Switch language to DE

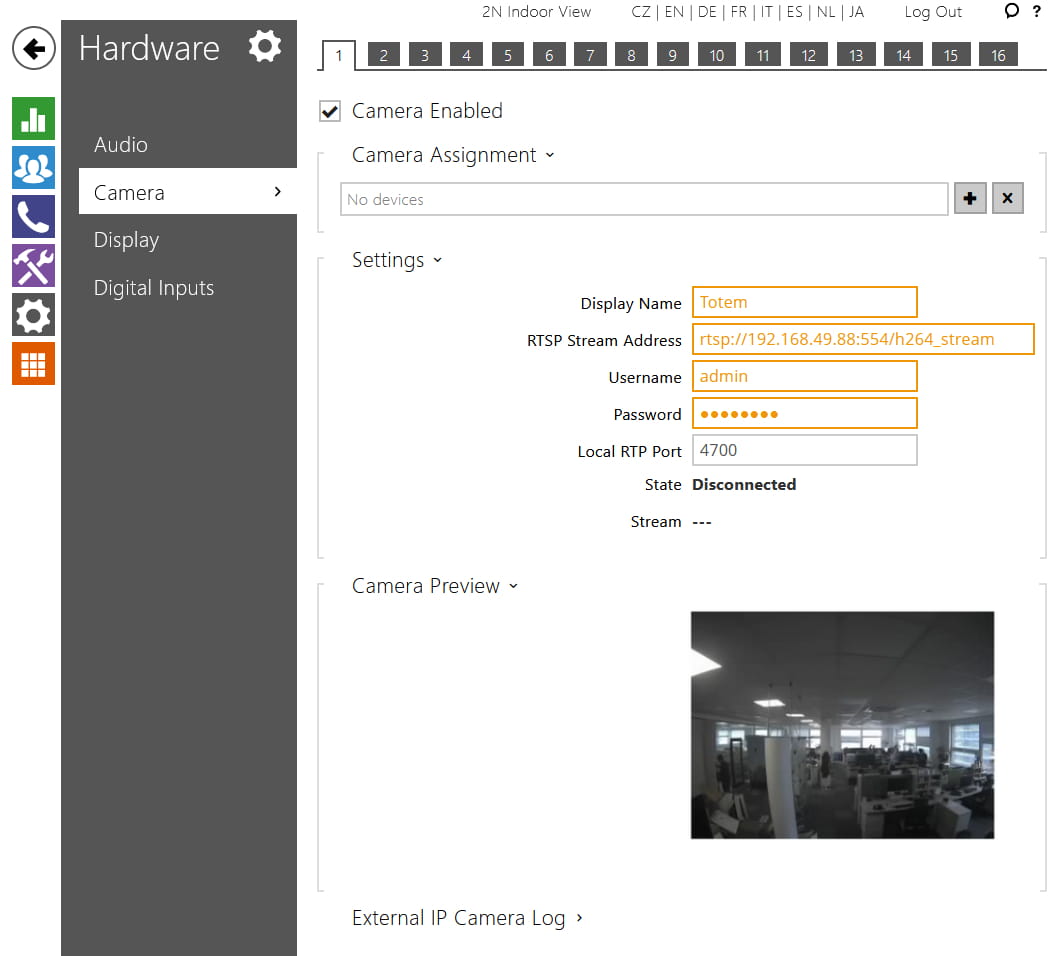[707, 11]
